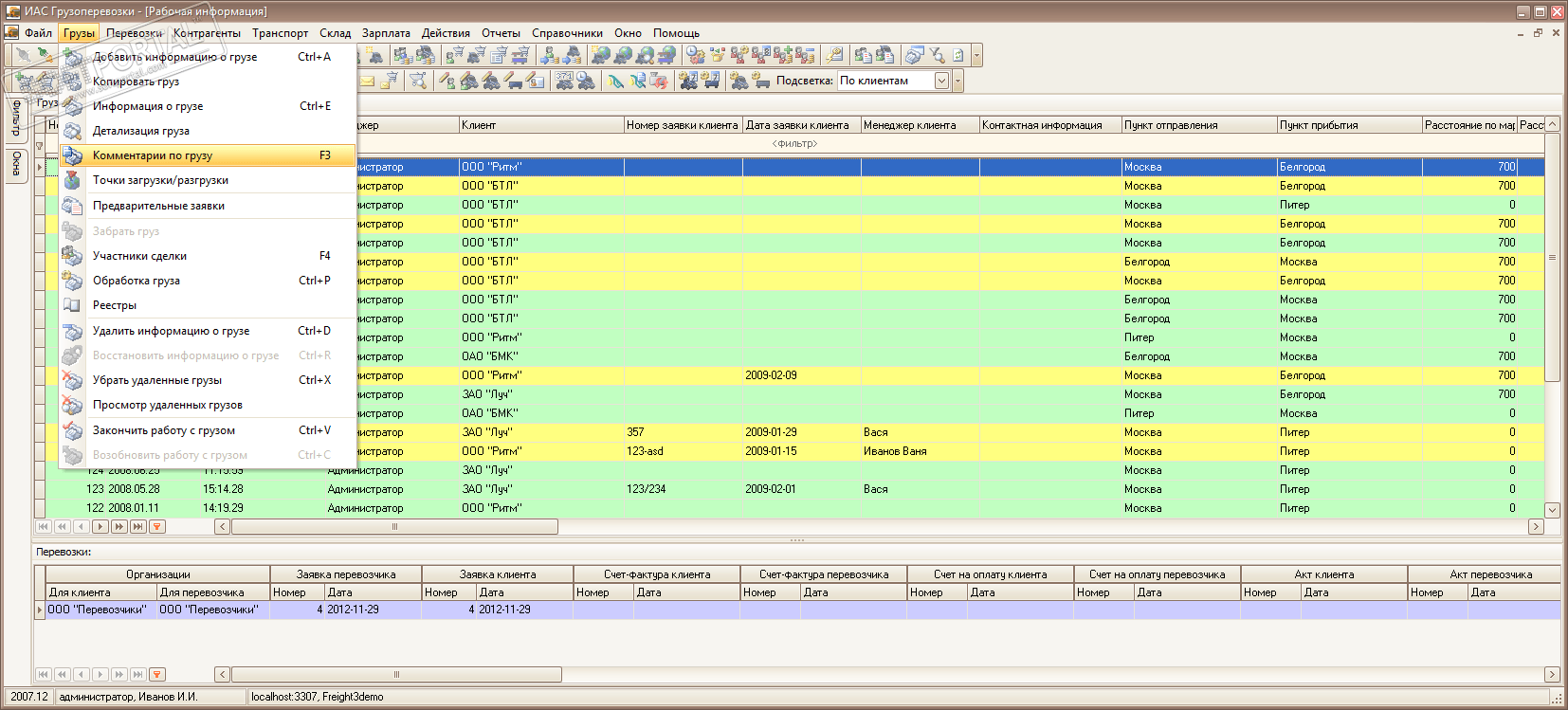
Task: Click the yellow envelope icon in second toolbar
Action: tap(367, 82)
